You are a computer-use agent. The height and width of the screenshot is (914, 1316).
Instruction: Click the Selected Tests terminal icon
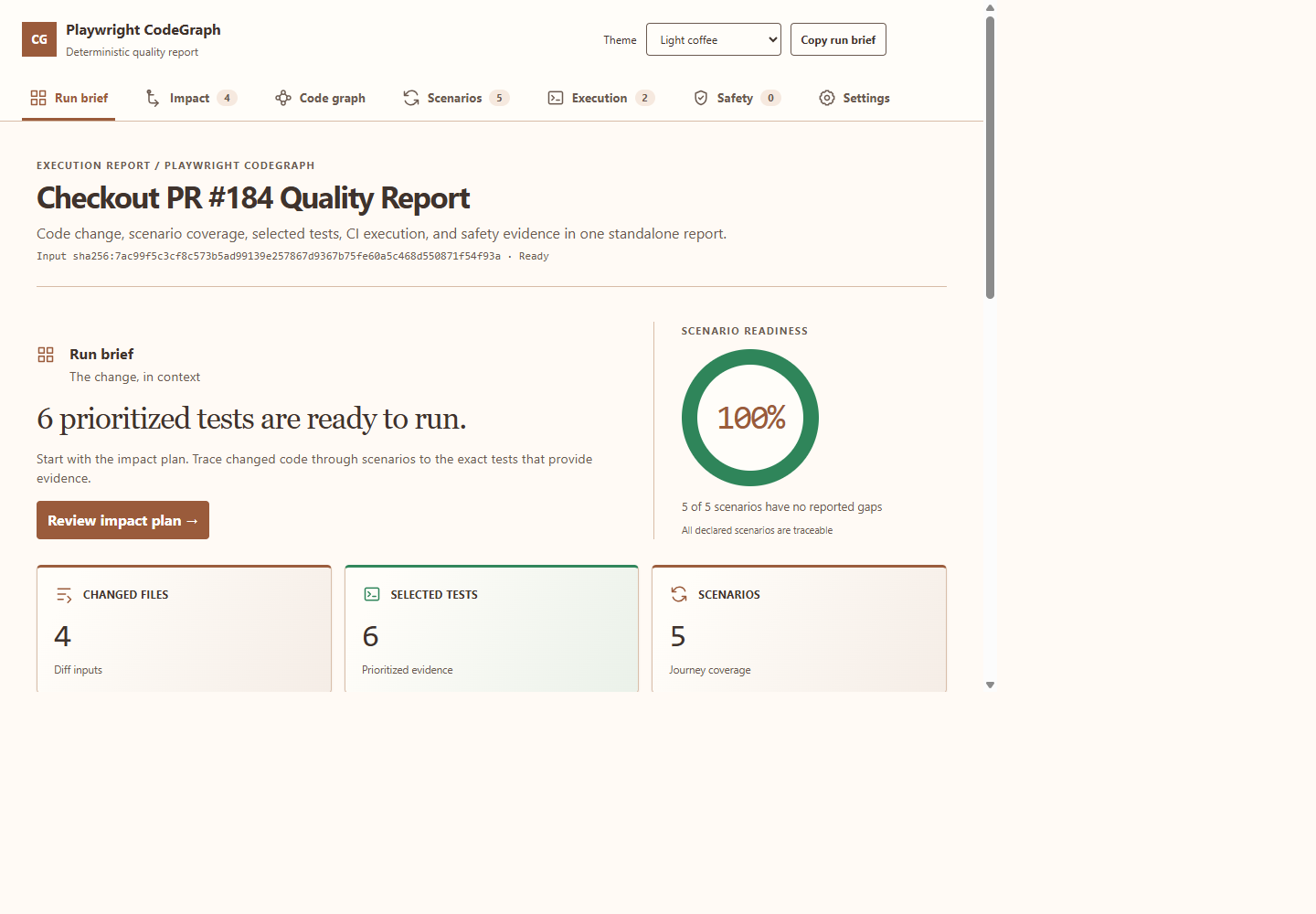pyautogui.click(x=372, y=594)
